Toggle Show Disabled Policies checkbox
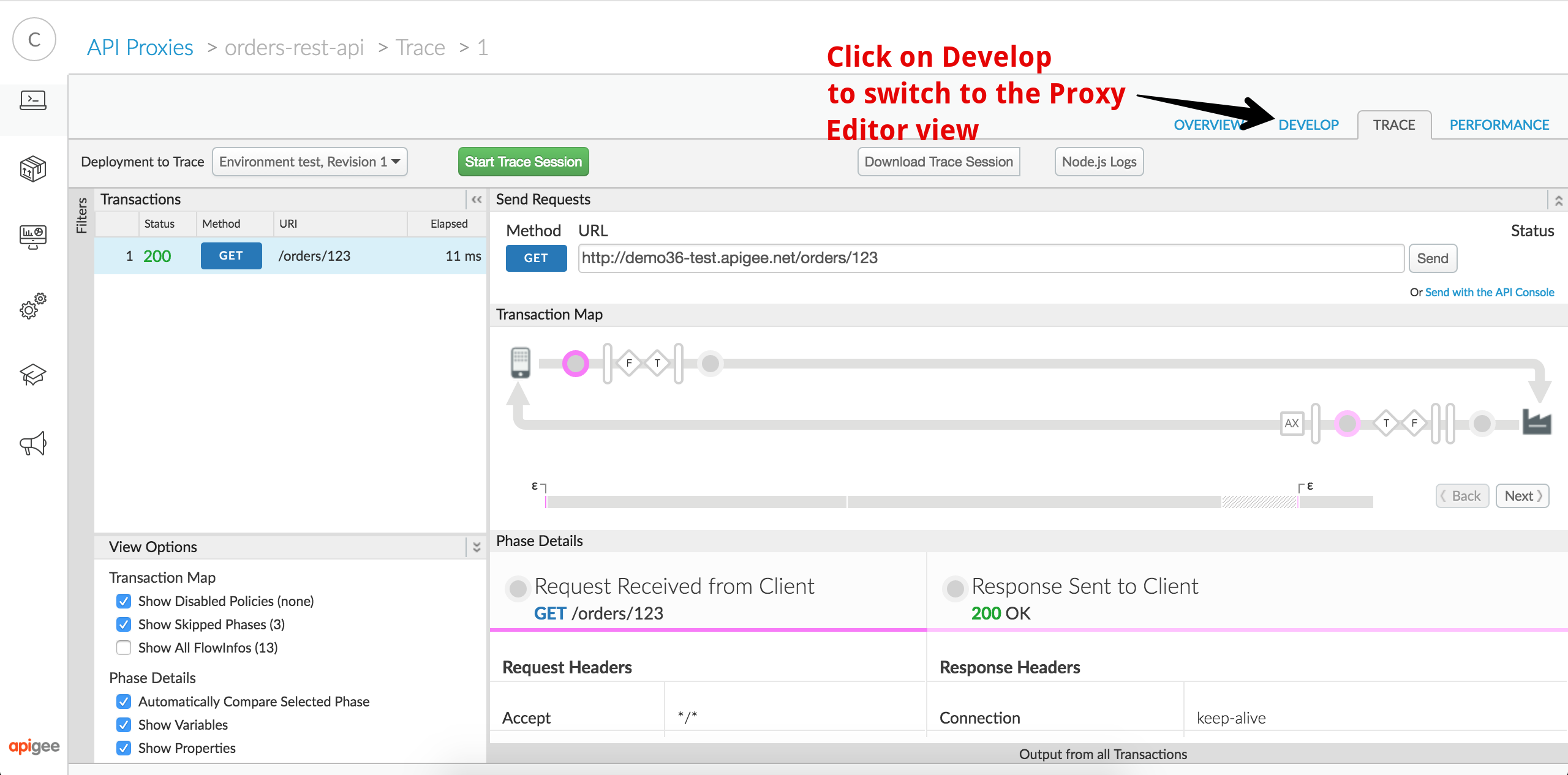The image size is (1568, 775). pos(121,601)
